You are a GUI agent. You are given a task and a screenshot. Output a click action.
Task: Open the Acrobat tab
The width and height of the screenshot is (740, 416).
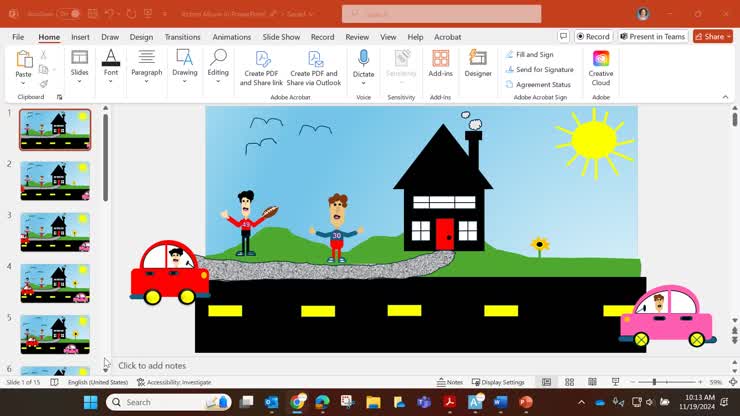447,37
